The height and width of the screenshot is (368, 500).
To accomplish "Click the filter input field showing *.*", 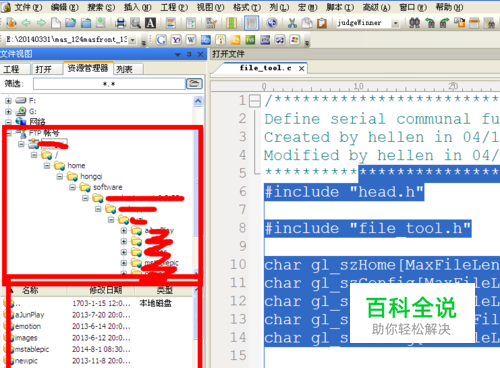I will click(109, 84).
